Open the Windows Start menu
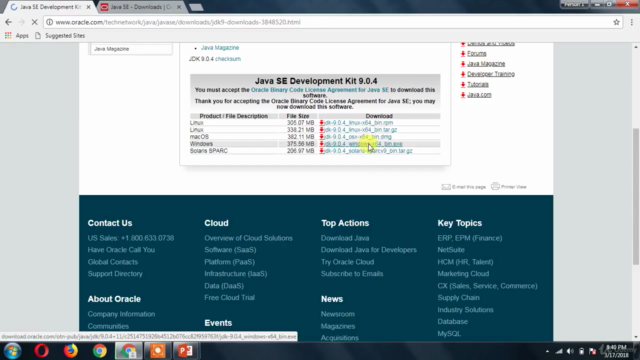The height and width of the screenshot is (360, 640). pyautogui.click(x=12, y=351)
